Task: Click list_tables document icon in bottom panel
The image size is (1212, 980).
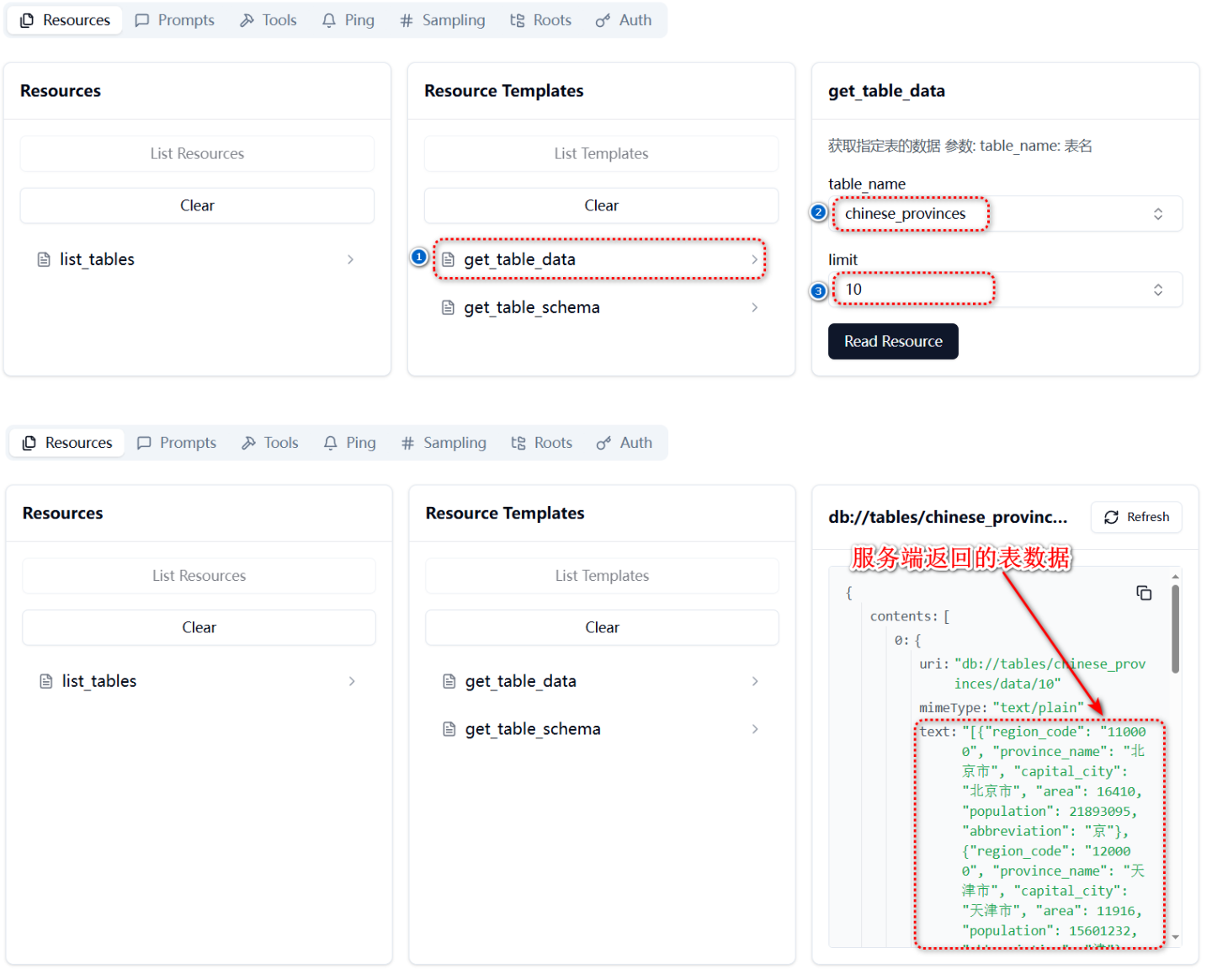Action: click(46, 682)
